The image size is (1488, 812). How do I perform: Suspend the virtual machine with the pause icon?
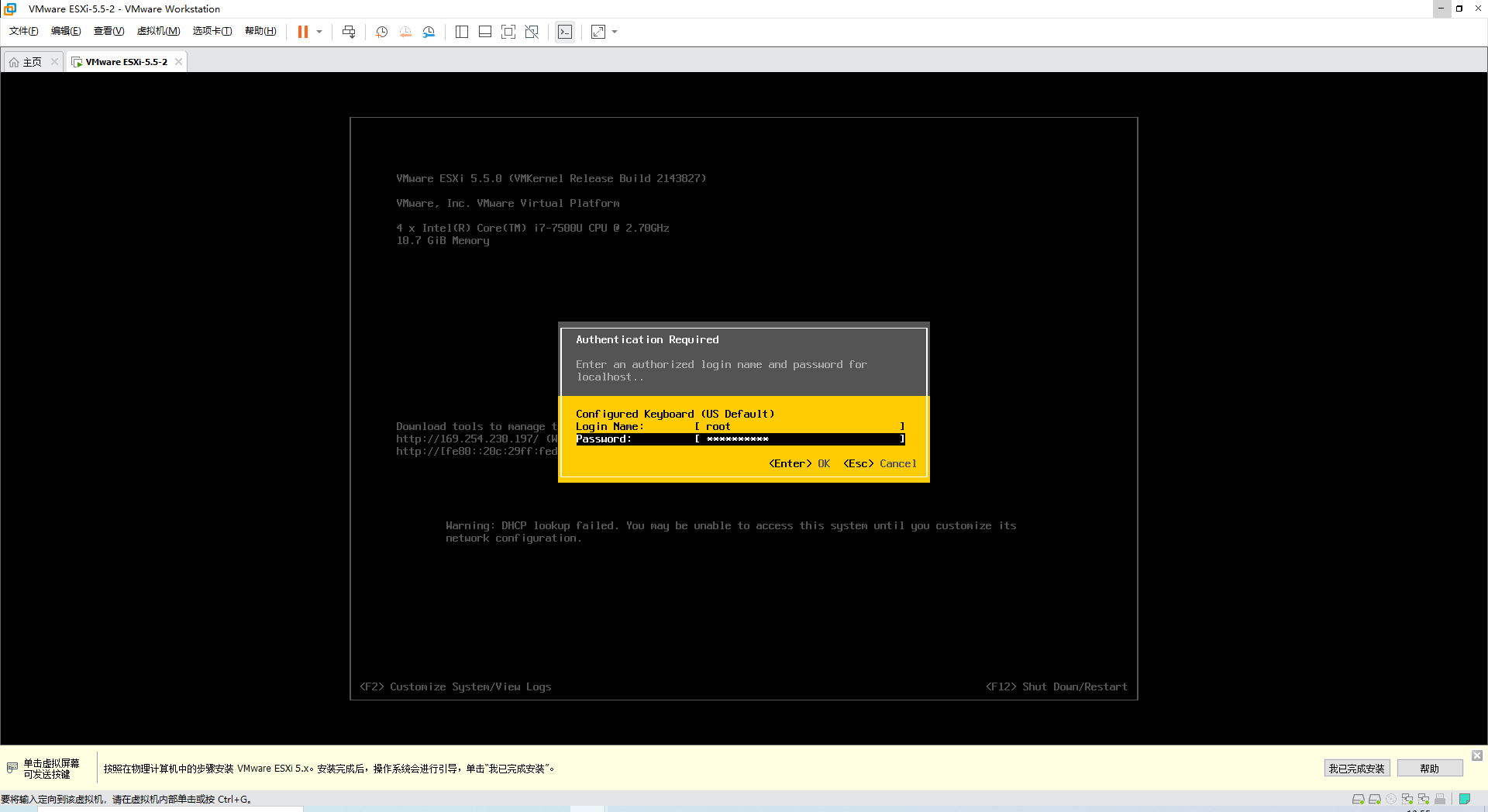302,32
